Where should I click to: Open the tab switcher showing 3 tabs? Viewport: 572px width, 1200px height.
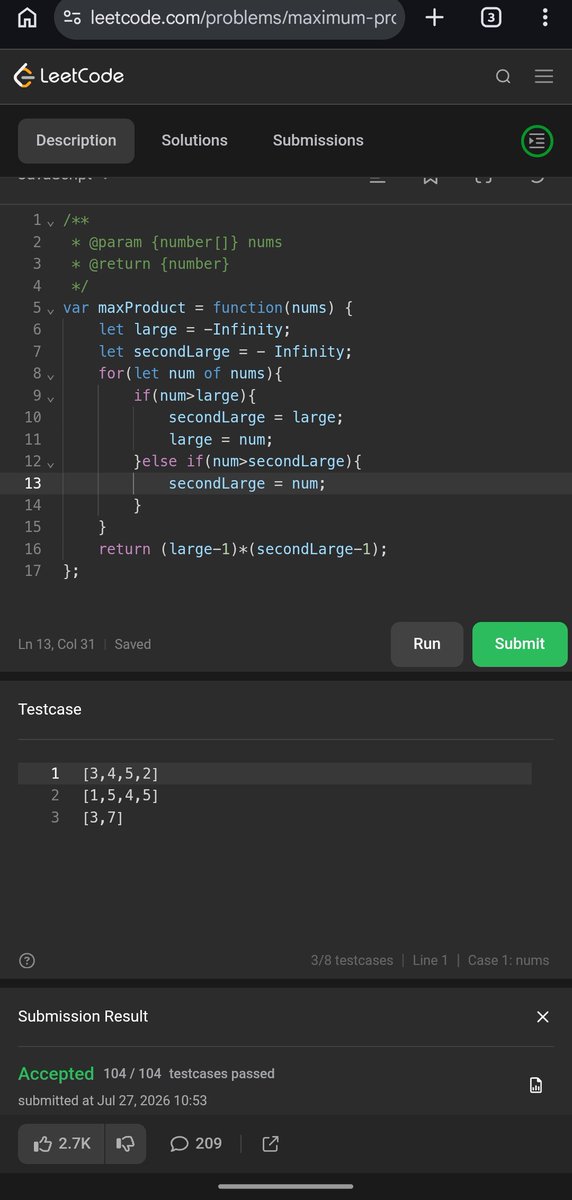[x=491, y=18]
